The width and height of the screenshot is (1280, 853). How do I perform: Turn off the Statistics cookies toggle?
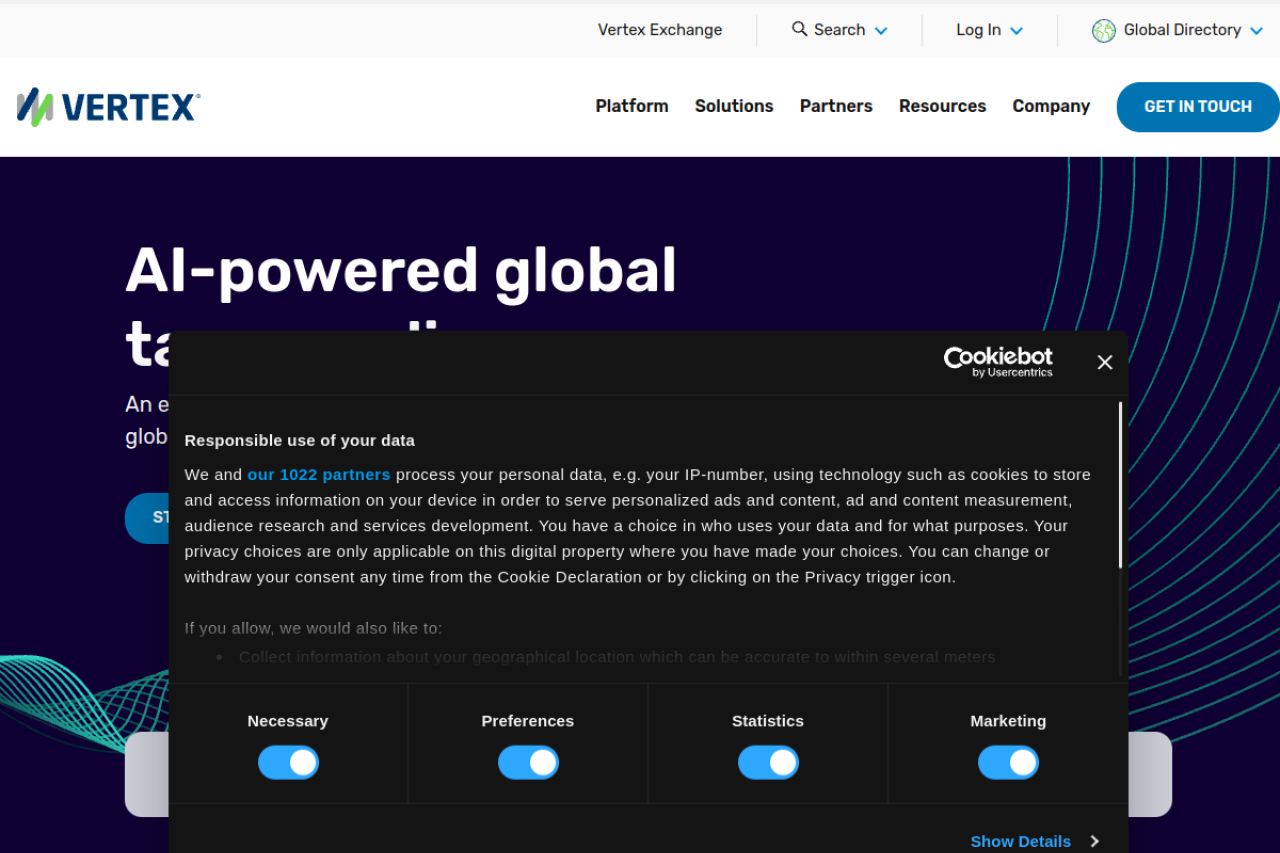tap(768, 763)
